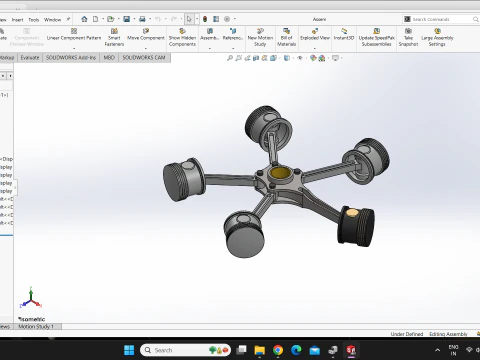The image size is (480, 360).
Task: Click Smart Fasteners tool
Action: [x=114, y=37]
